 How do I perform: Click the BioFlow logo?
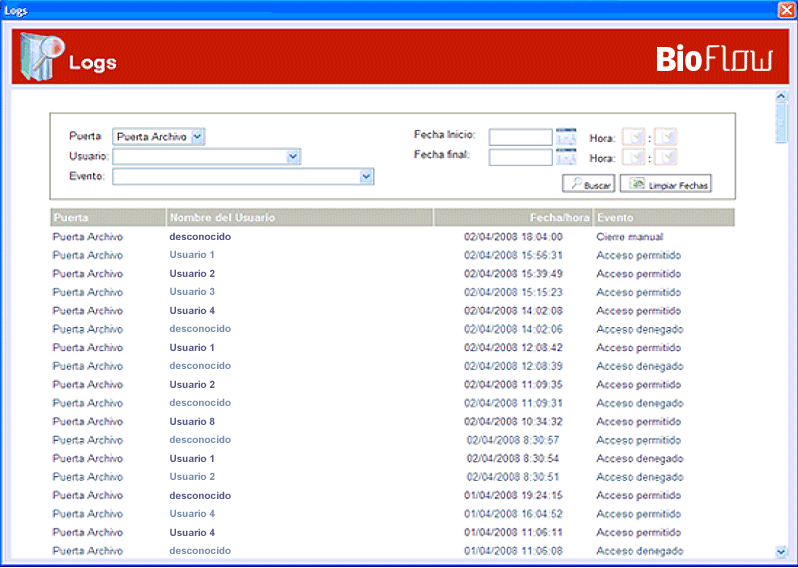click(x=714, y=59)
